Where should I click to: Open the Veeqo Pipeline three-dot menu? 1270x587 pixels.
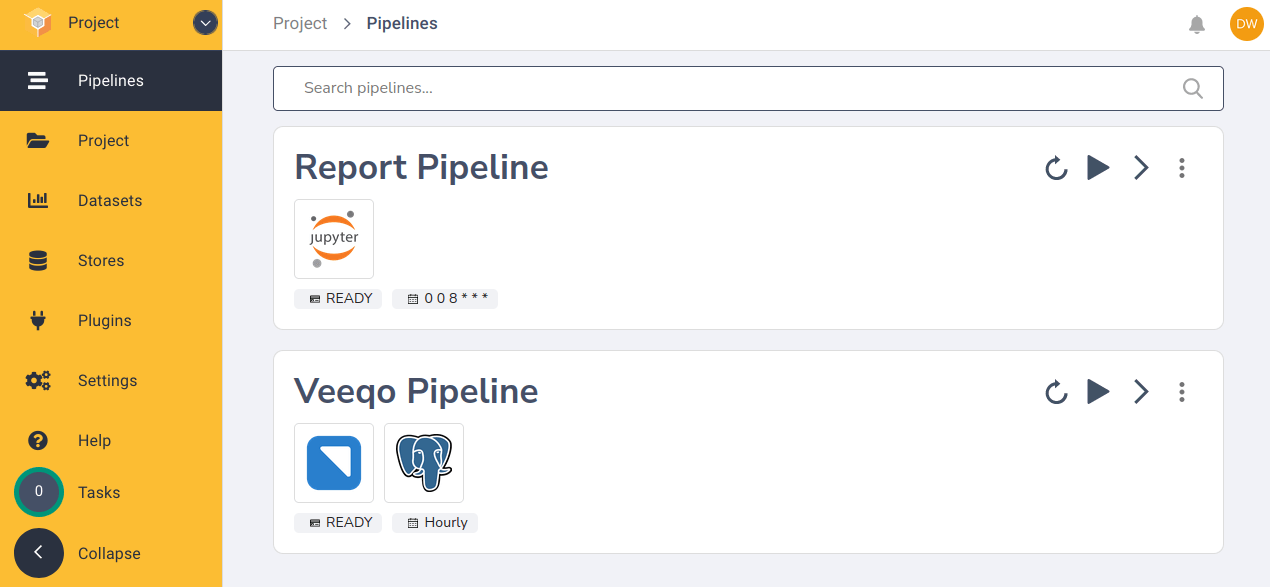click(1182, 392)
